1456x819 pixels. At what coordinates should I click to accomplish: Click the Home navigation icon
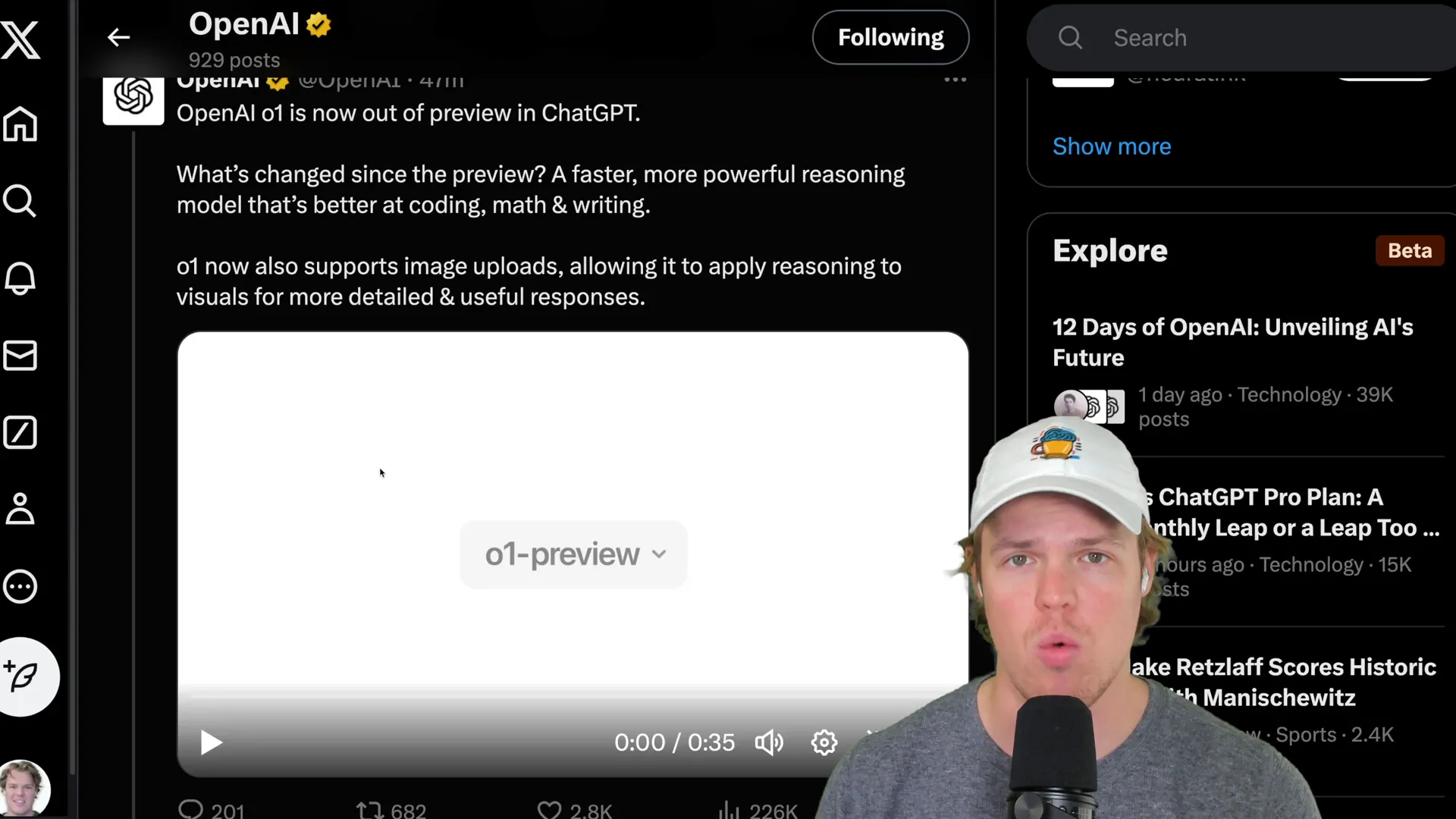(22, 125)
